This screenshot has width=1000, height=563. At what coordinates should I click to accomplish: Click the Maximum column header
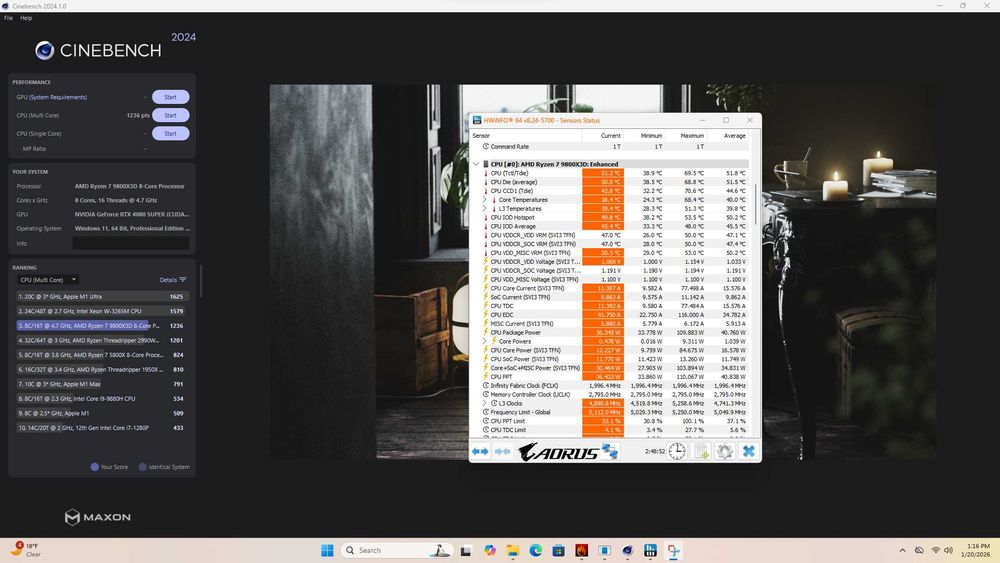(x=686, y=135)
